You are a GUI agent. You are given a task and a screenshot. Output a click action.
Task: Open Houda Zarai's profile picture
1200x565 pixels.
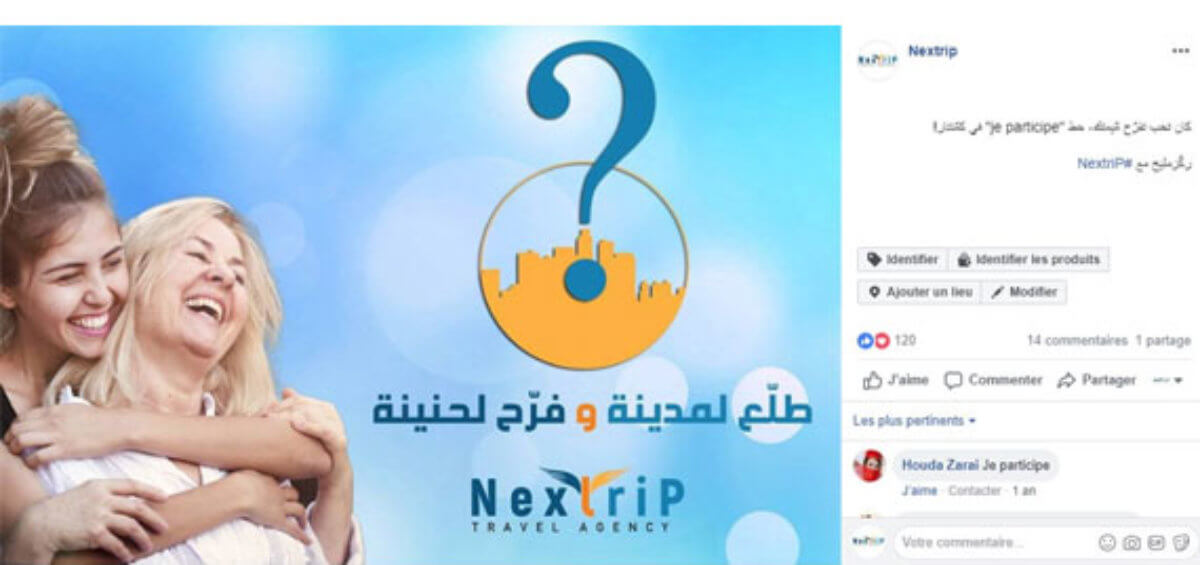(868, 466)
